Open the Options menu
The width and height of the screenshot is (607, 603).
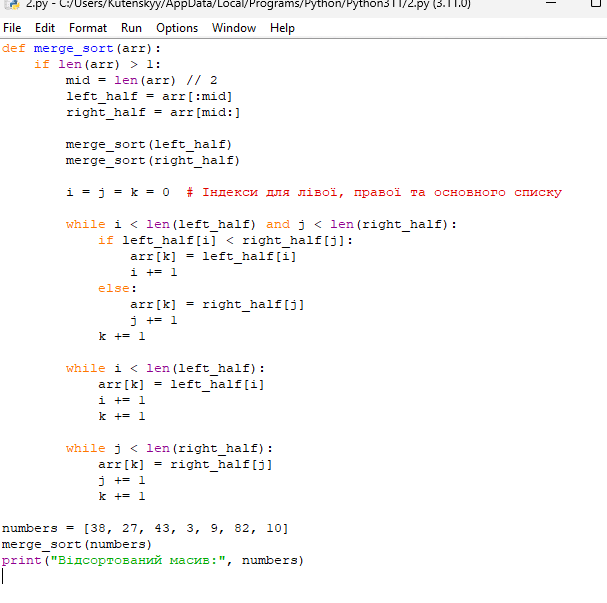point(177,28)
